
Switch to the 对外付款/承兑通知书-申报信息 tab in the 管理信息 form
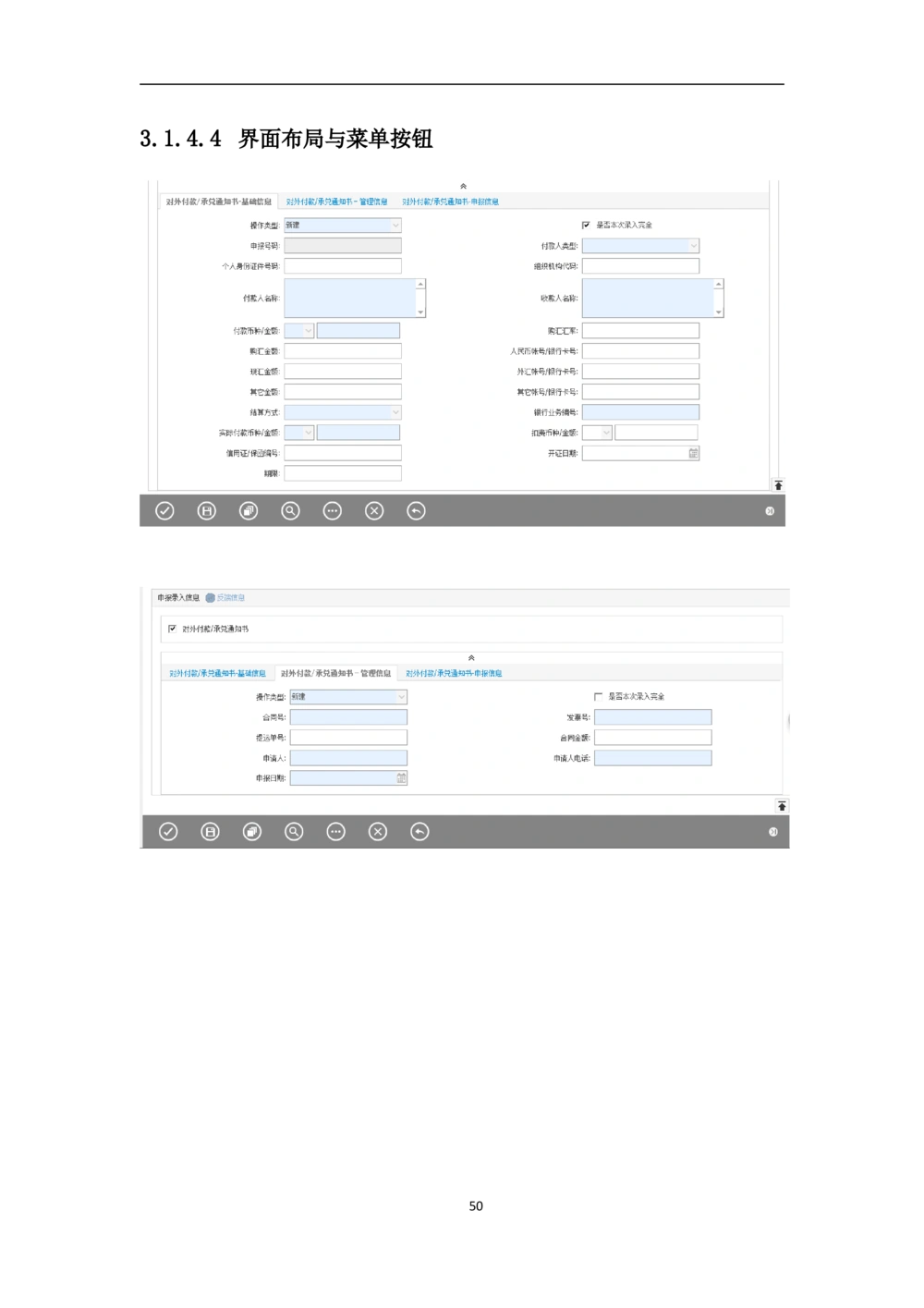(x=454, y=674)
